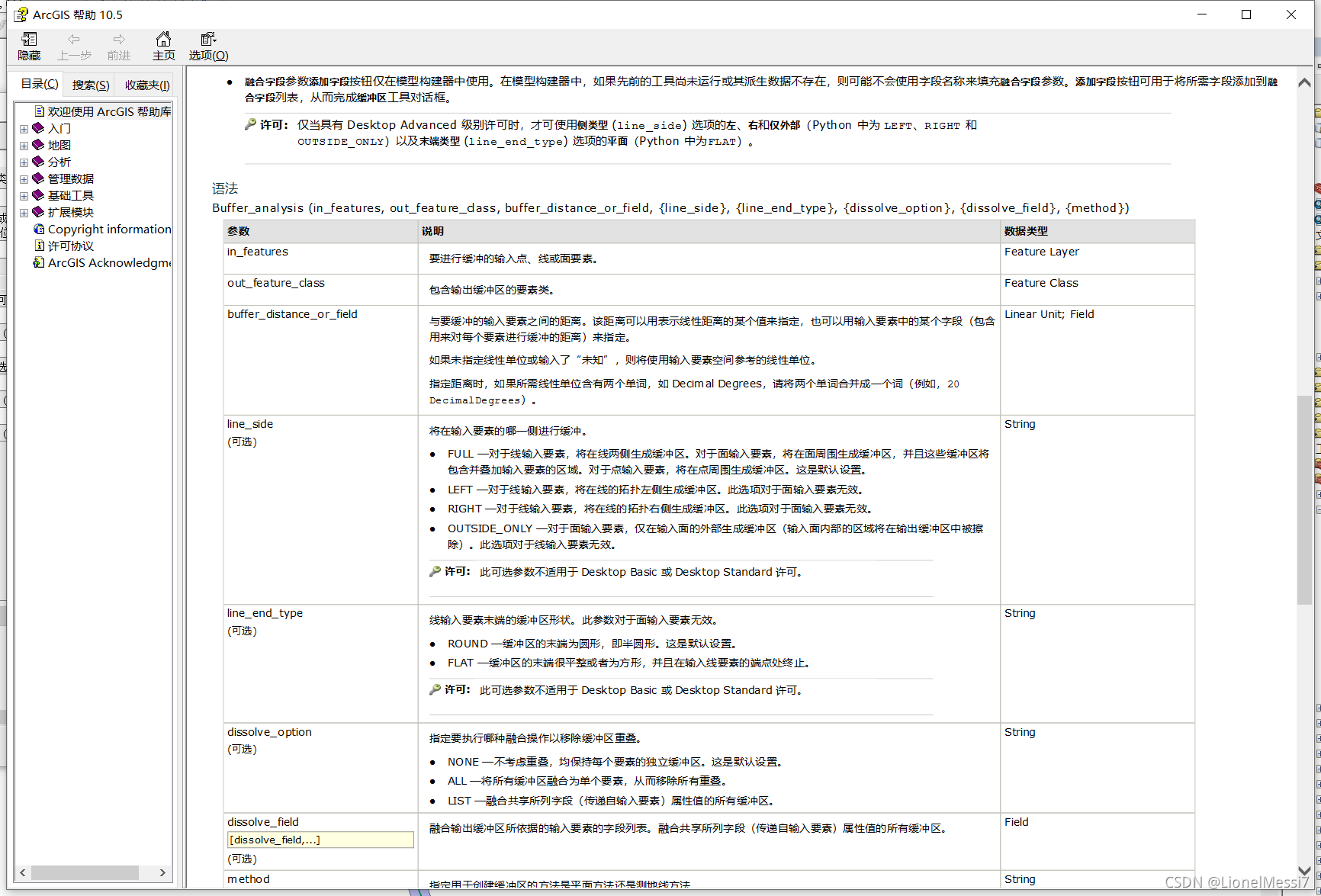This screenshot has height=896, width=1321.
Task: Go back with the 上一步 arrow icon
Action: point(74,39)
